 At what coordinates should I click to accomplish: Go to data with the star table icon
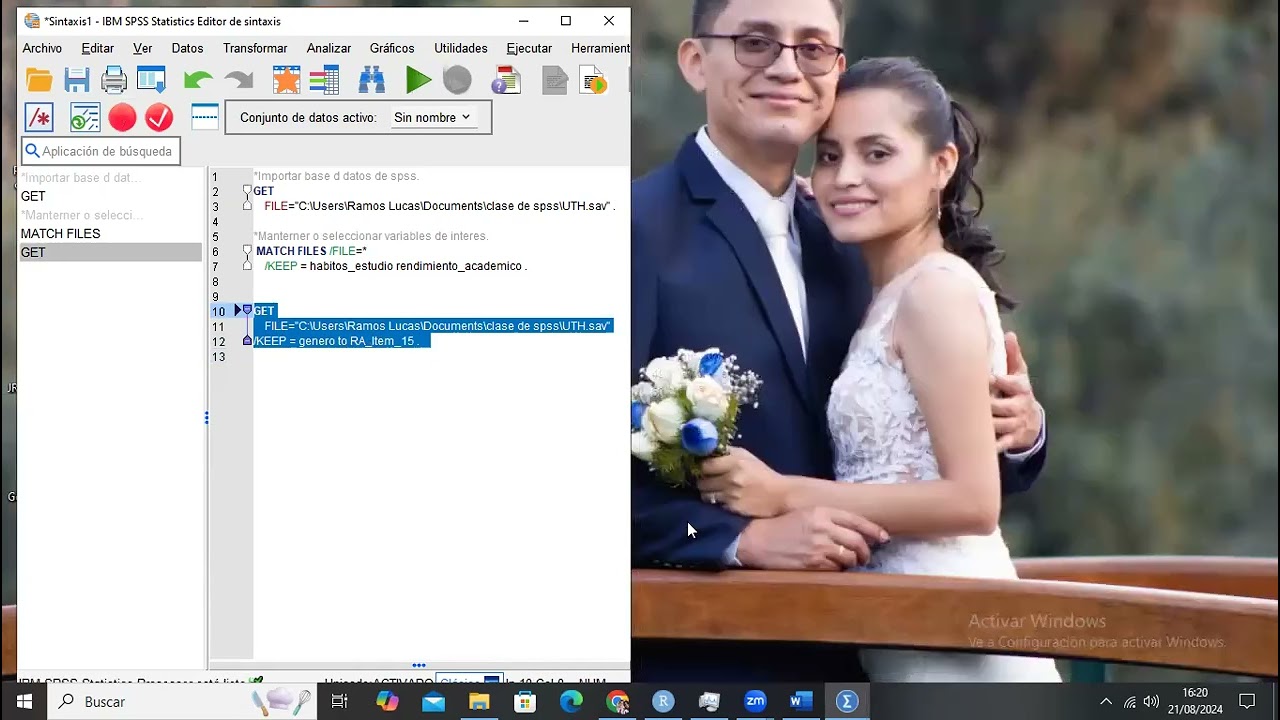pyautogui.click(x=287, y=81)
